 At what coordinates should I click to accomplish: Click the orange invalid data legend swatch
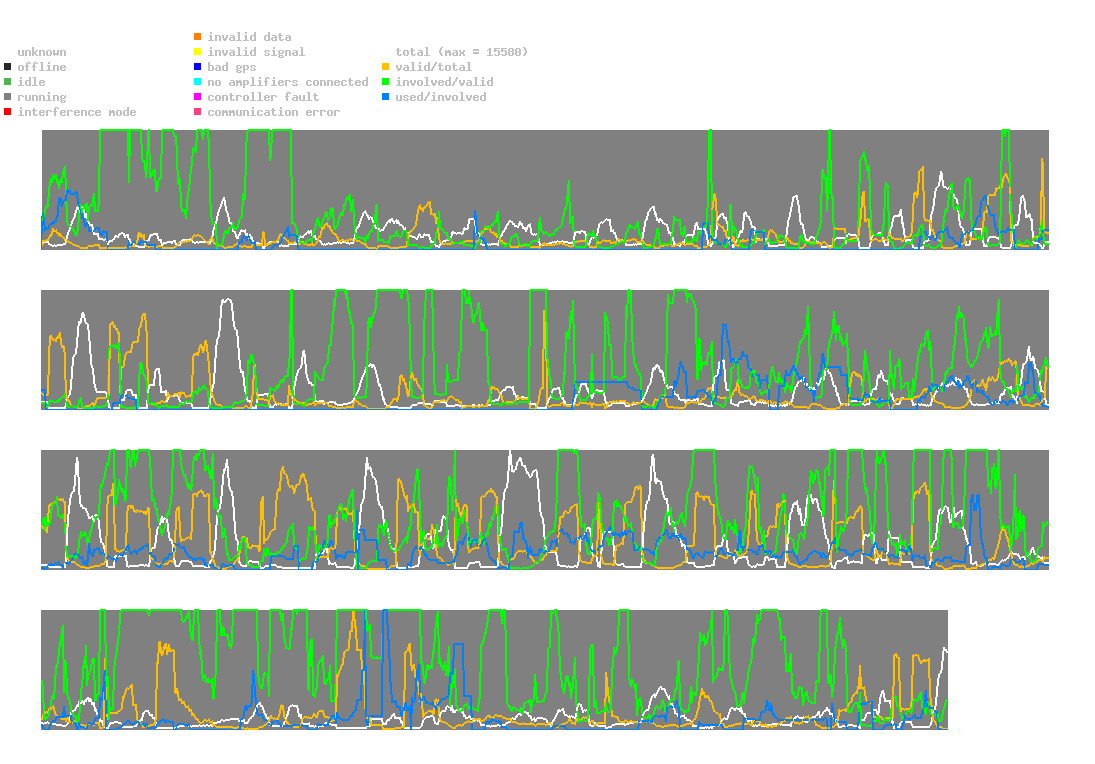point(198,37)
